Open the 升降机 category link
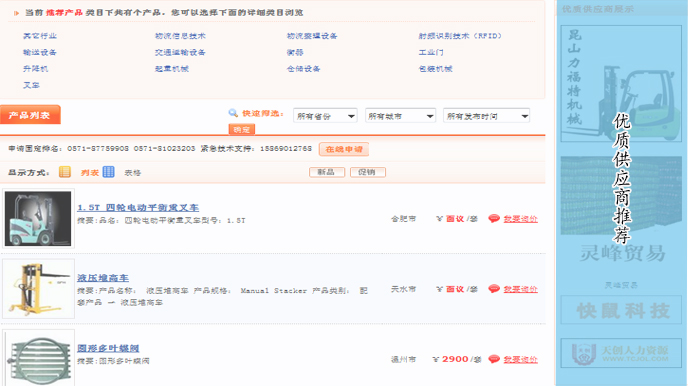This screenshot has height=386, width=688. pos(36,69)
